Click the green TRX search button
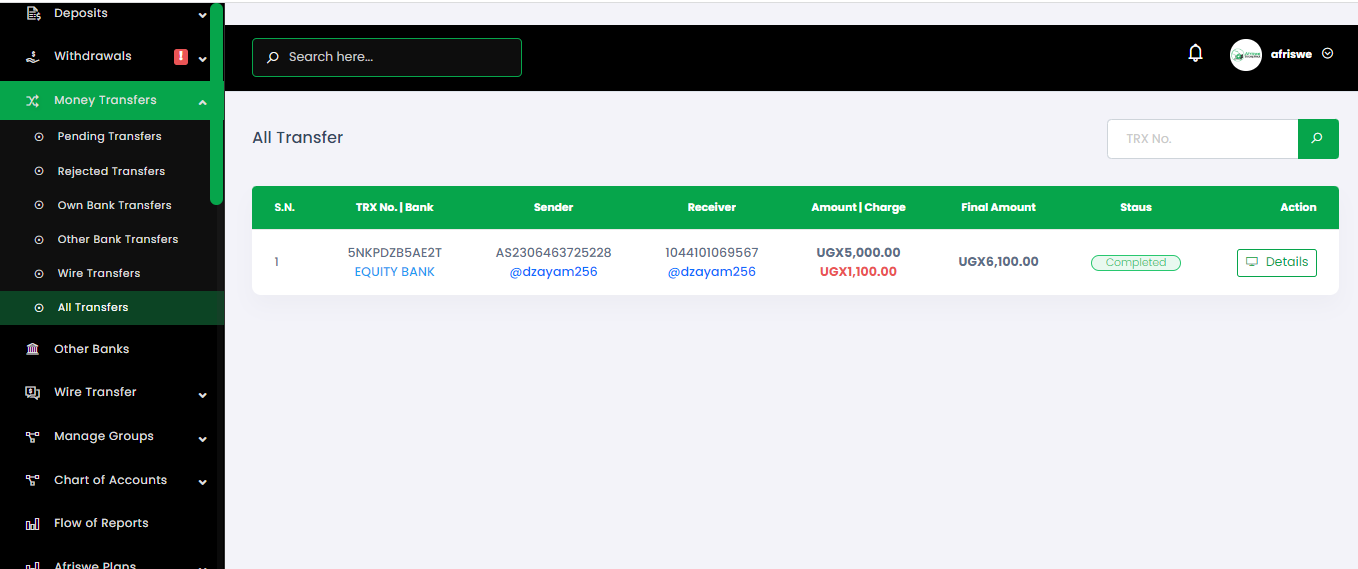1358x569 pixels. (1318, 139)
